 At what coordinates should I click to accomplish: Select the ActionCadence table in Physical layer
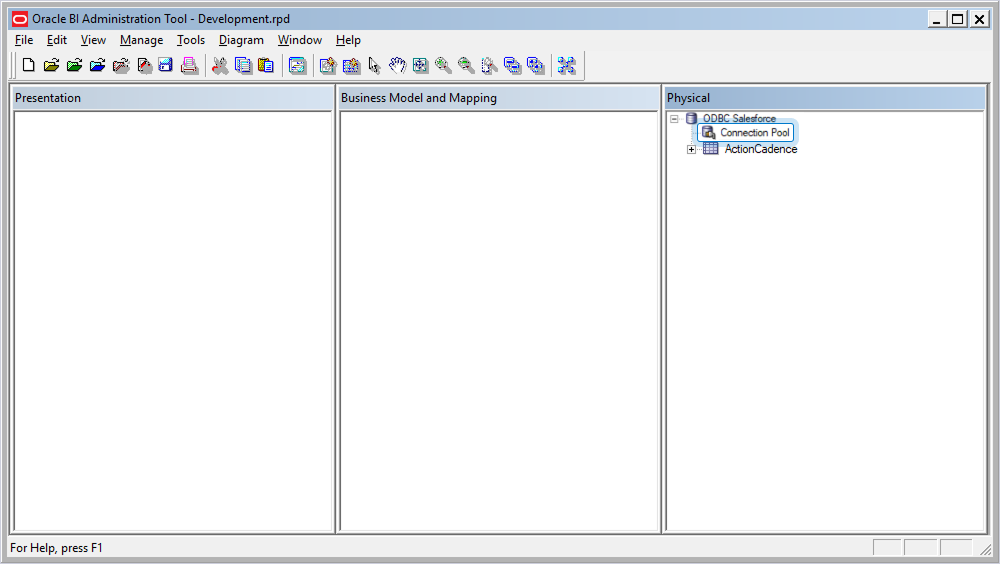click(760, 150)
